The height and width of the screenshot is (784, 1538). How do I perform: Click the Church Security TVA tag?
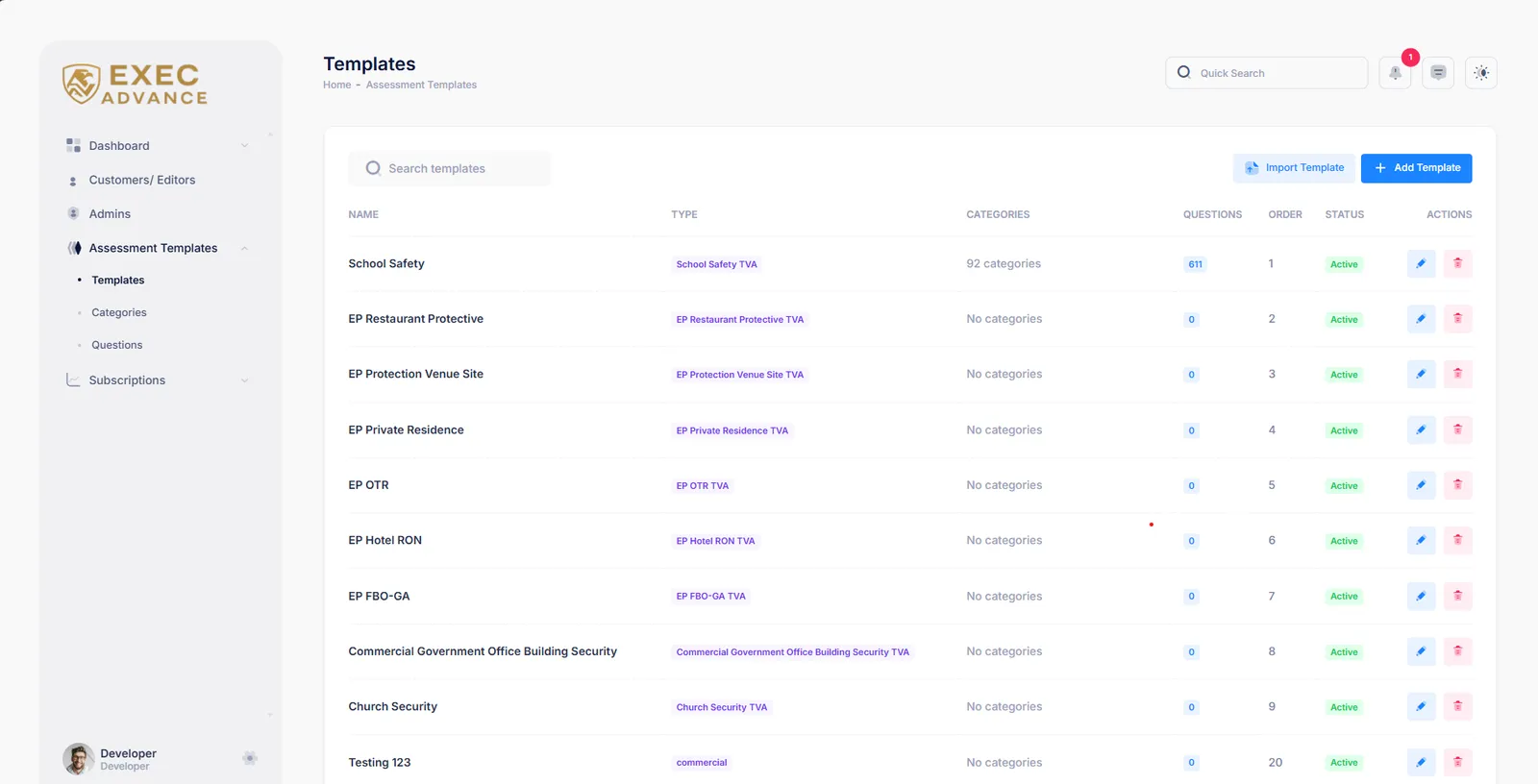722,707
